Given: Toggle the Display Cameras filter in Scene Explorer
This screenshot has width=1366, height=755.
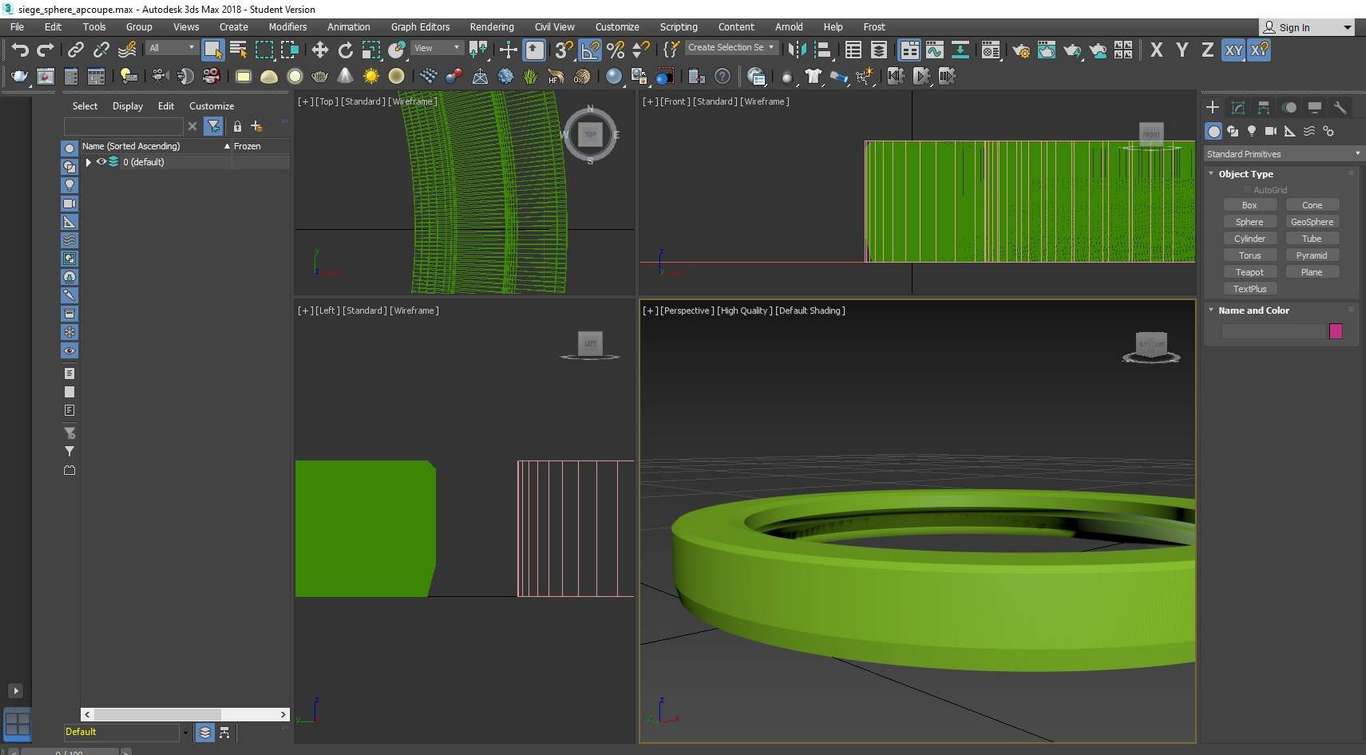Looking at the screenshot, I should pos(70,204).
